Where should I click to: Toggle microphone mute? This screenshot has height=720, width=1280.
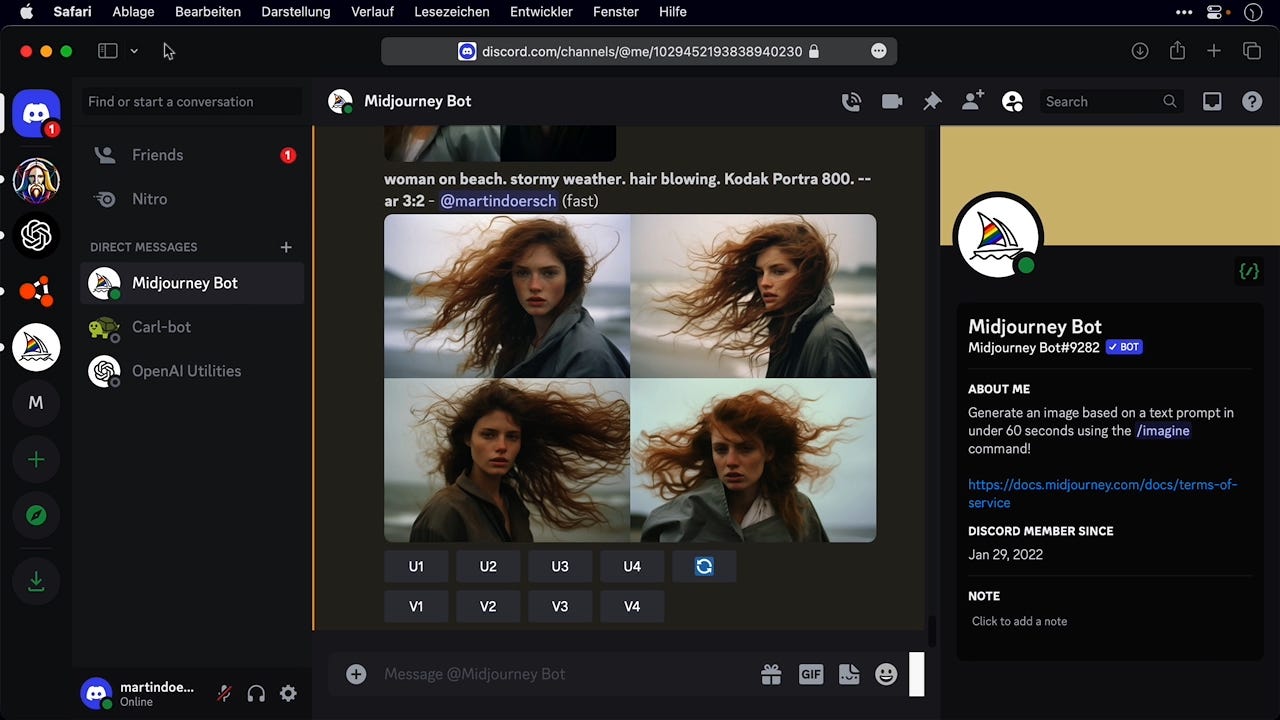tap(224, 693)
